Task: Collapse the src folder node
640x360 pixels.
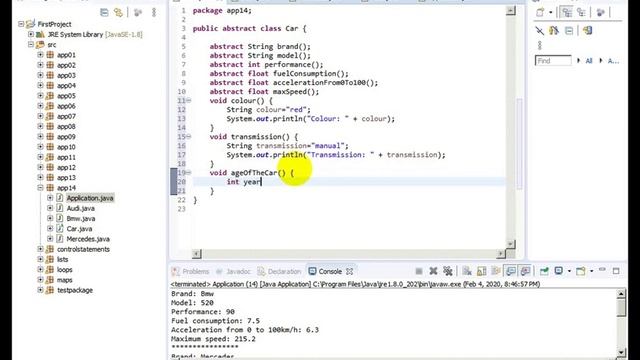Action: 31,44
